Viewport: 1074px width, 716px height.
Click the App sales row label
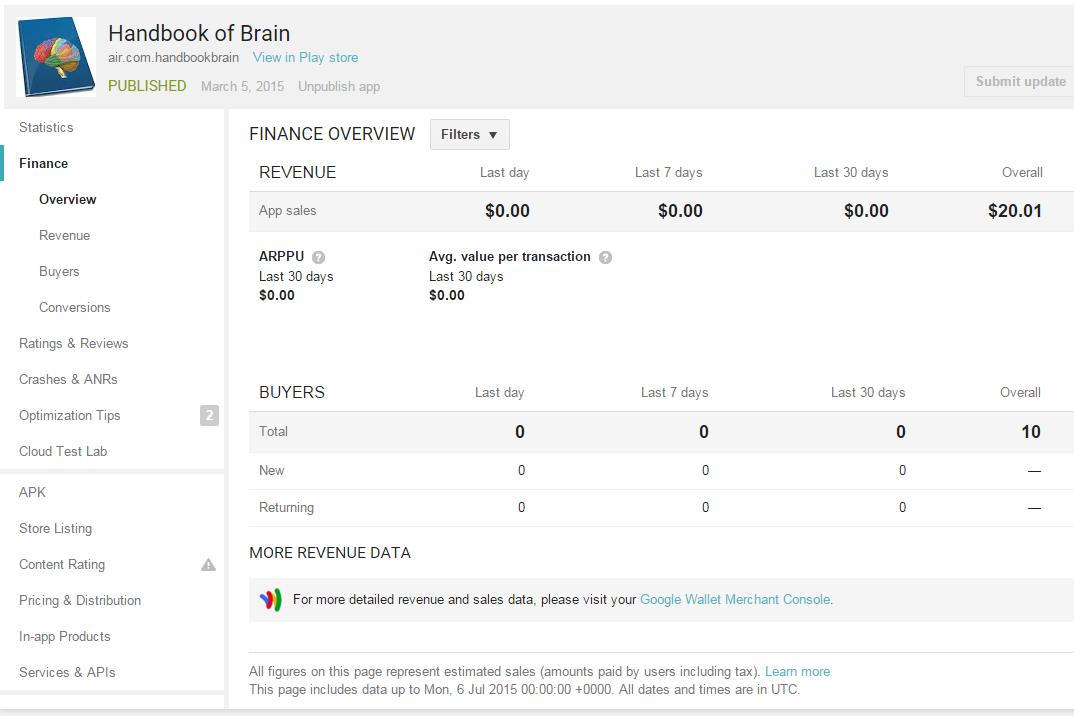pos(288,210)
